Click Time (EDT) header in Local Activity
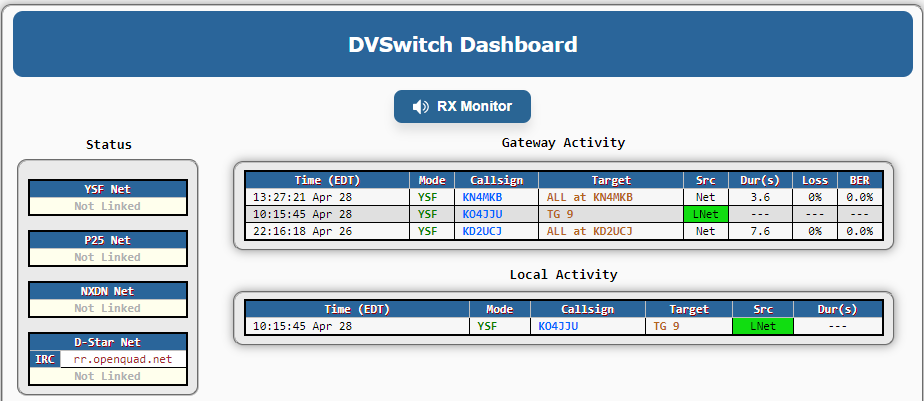The image size is (924, 401). (x=357, y=310)
